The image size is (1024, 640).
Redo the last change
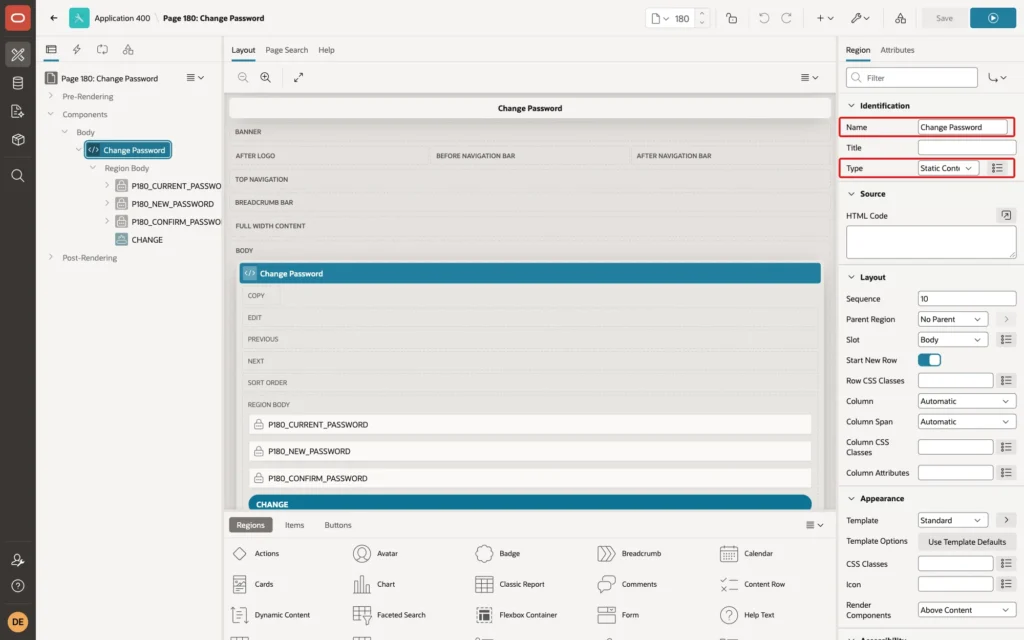pyautogui.click(x=786, y=18)
